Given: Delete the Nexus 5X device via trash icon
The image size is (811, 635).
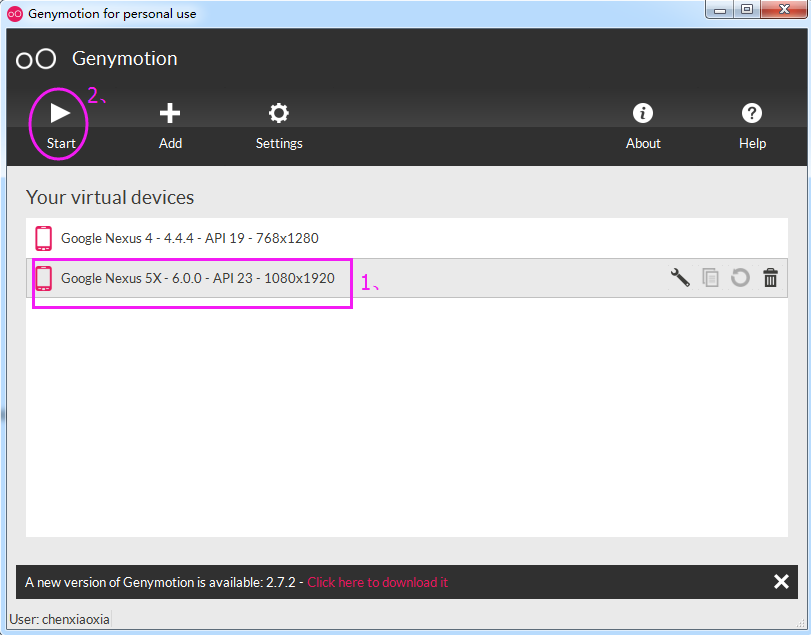Looking at the screenshot, I should point(771,278).
